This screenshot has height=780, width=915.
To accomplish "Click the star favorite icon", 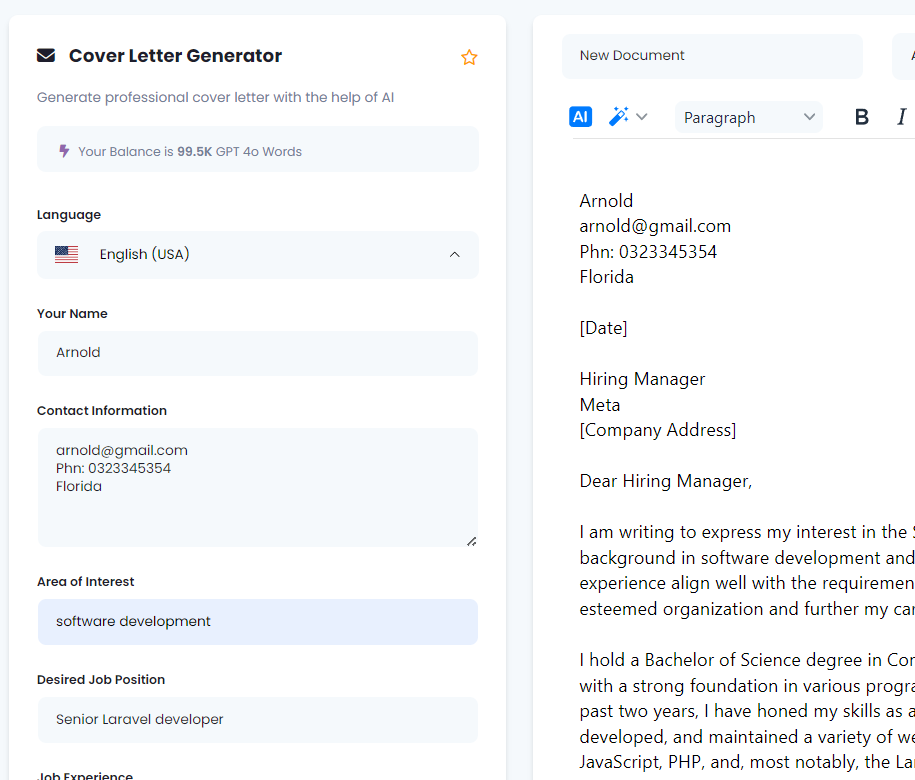I will tap(469, 57).
